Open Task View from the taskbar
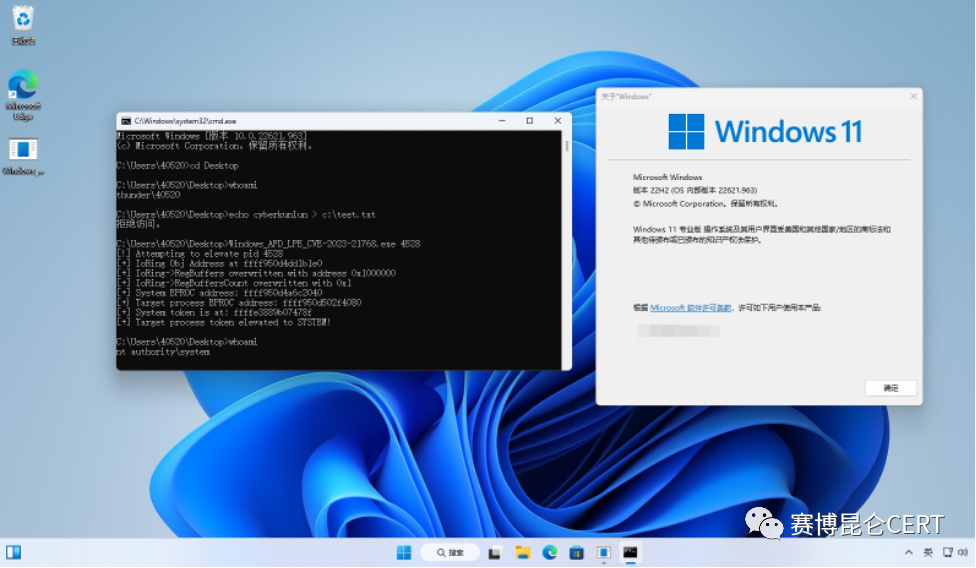The height and width of the screenshot is (568, 976). (x=495, y=552)
